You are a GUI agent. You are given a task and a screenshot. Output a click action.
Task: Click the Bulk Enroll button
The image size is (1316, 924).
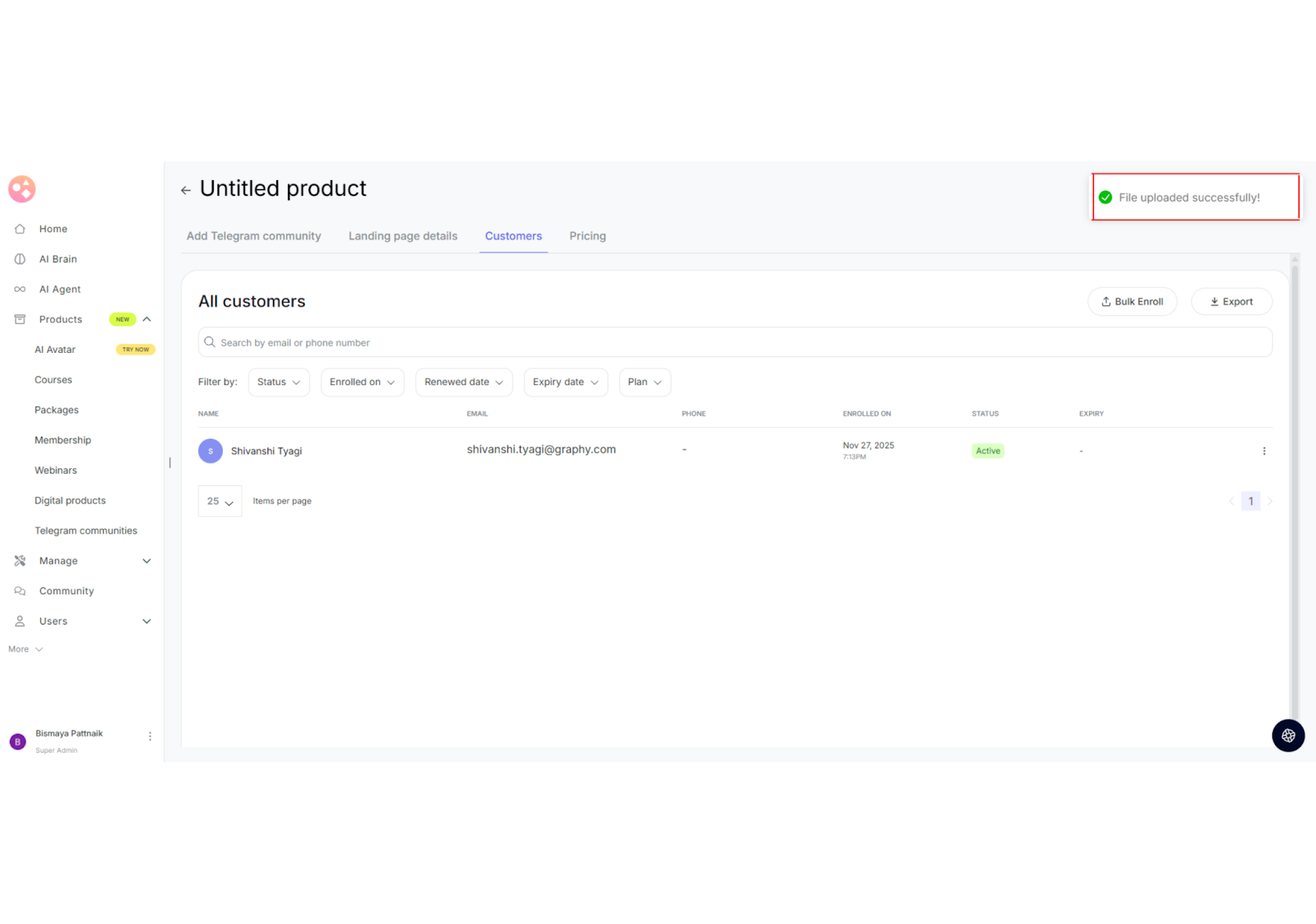[1132, 302]
